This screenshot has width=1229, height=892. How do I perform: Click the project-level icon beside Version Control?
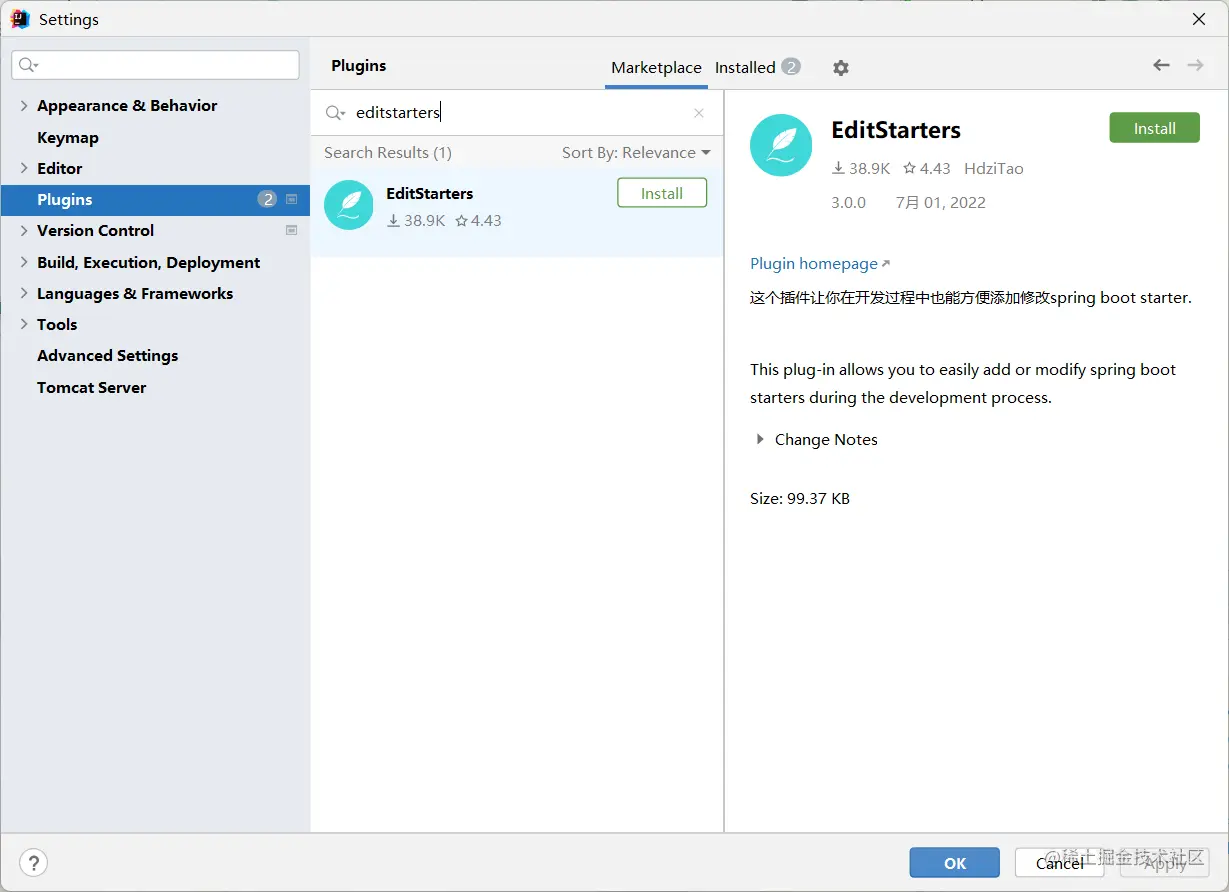pyautogui.click(x=292, y=230)
